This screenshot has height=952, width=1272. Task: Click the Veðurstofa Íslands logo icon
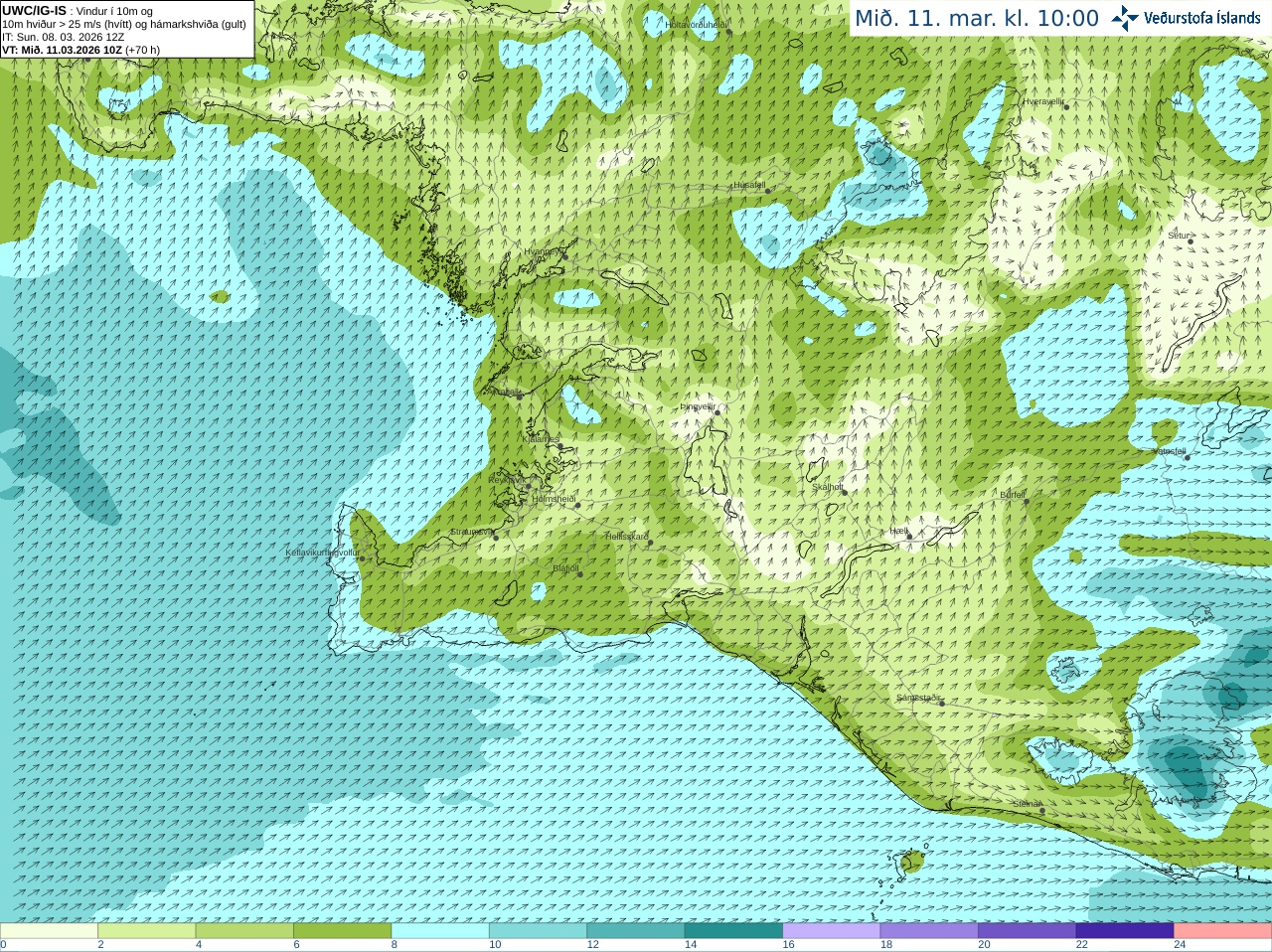pos(1125,18)
